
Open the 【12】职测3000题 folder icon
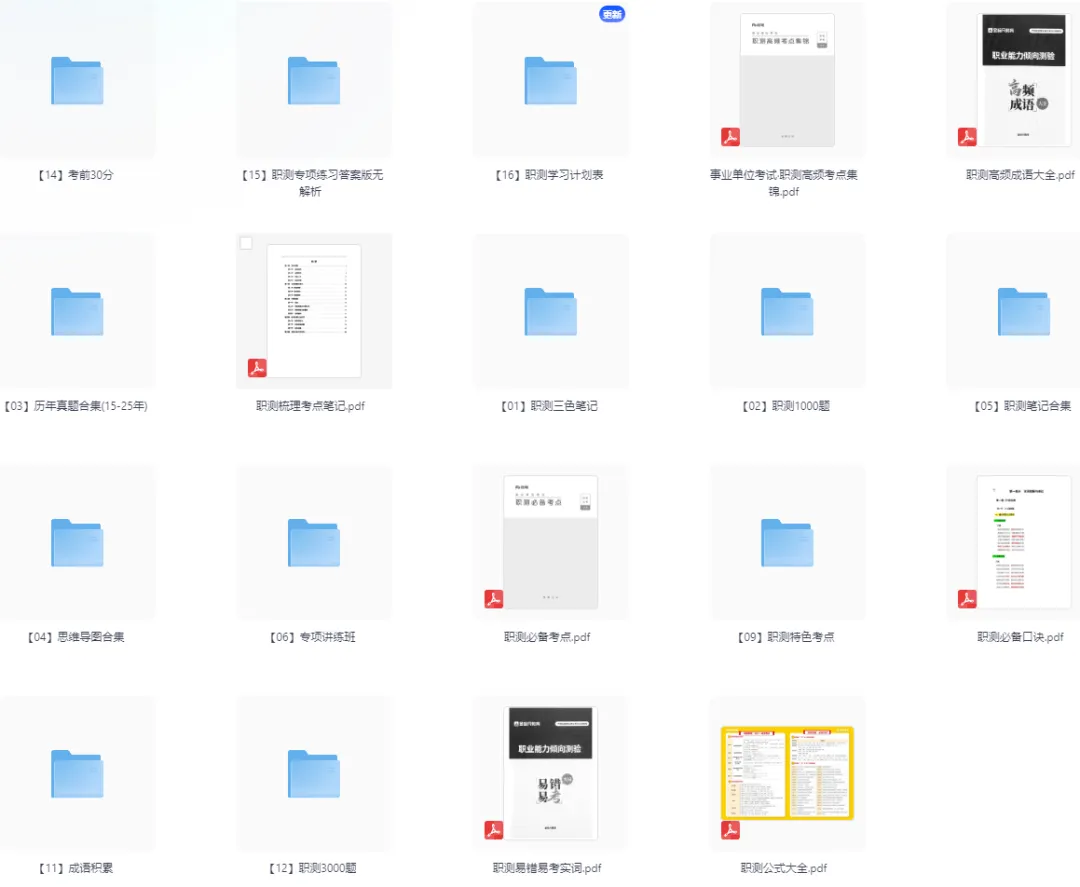tap(314, 774)
